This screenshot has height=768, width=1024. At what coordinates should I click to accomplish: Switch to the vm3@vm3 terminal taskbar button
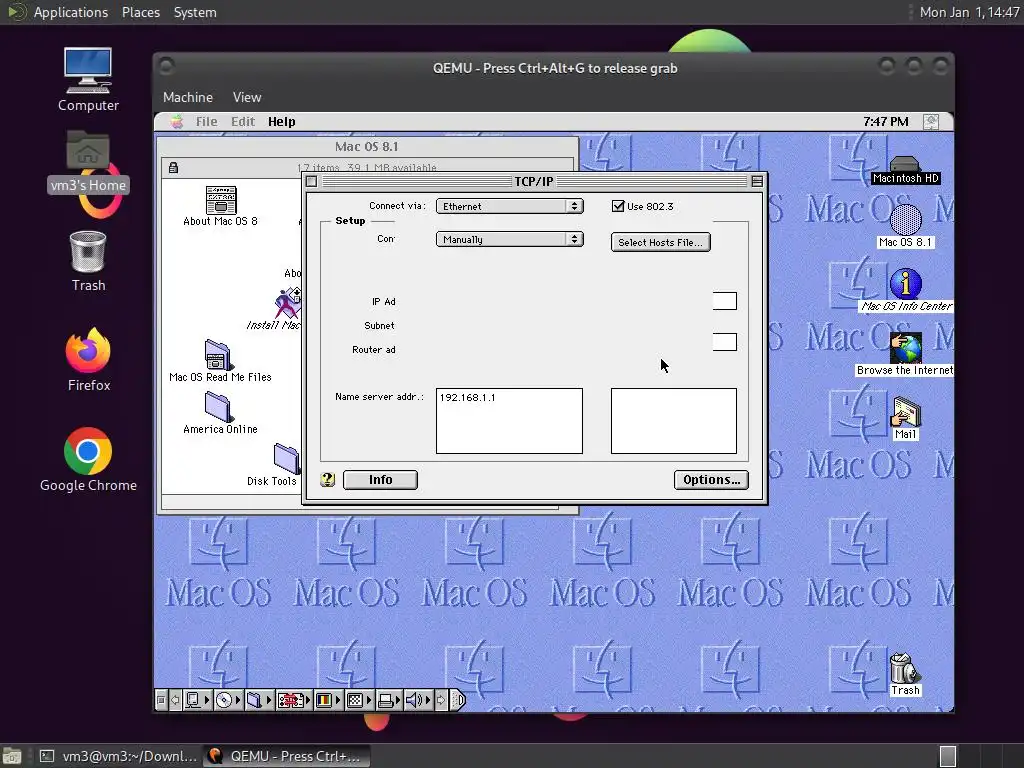pyautogui.click(x=118, y=756)
